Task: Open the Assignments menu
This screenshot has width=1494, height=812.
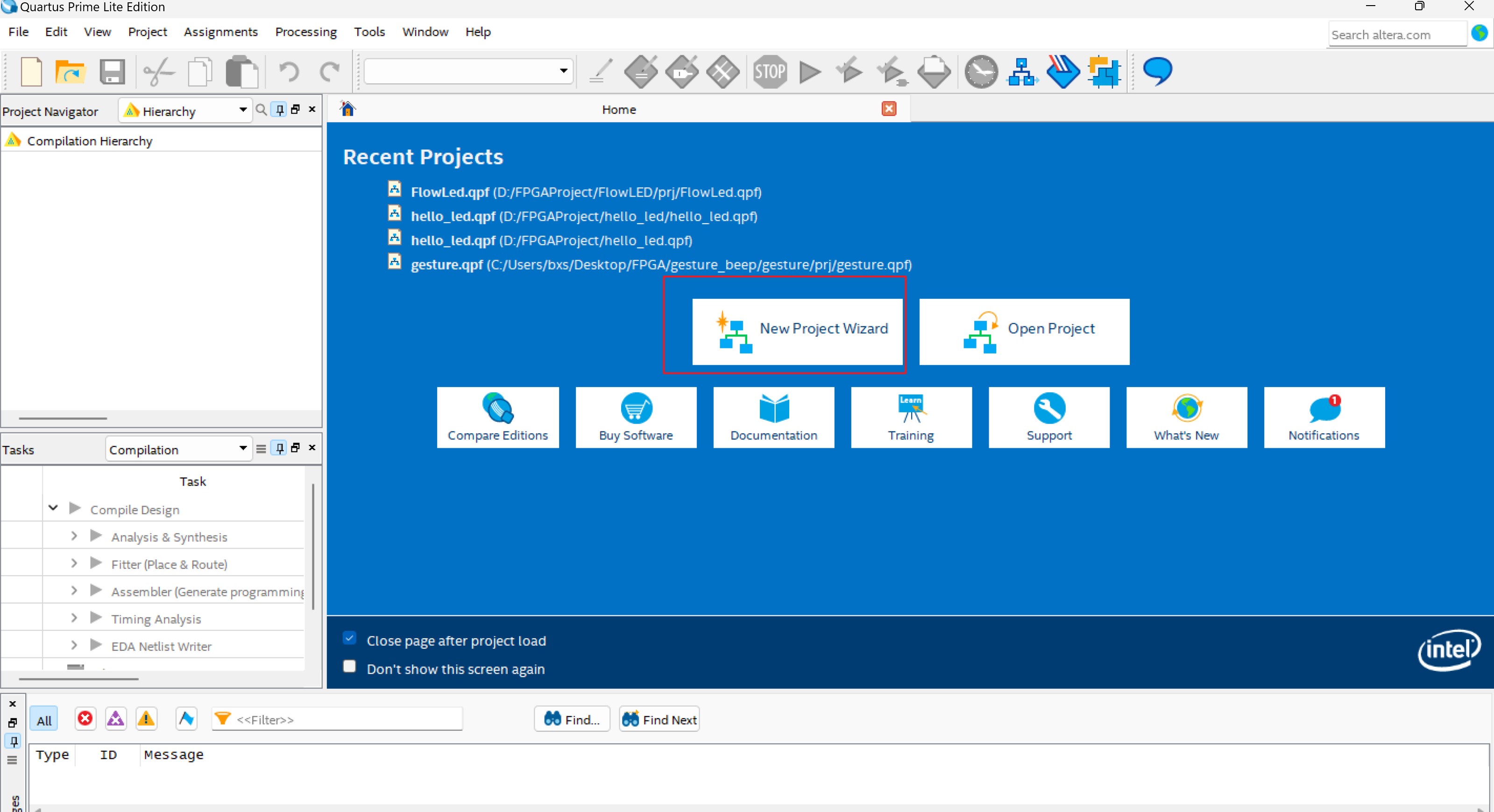Action: [x=221, y=32]
